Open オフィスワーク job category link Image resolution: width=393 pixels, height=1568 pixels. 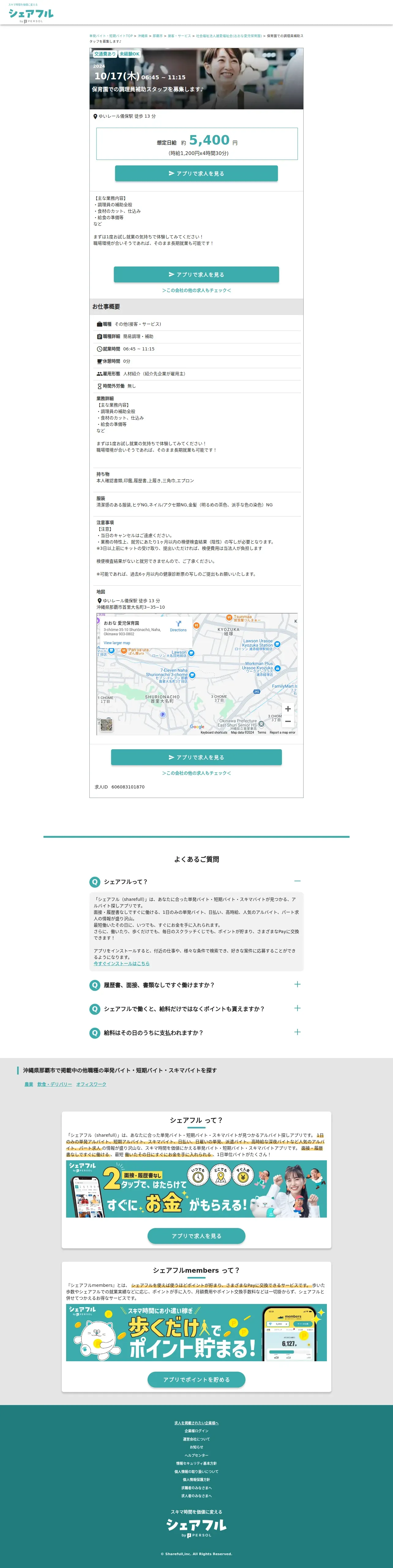point(91,1084)
